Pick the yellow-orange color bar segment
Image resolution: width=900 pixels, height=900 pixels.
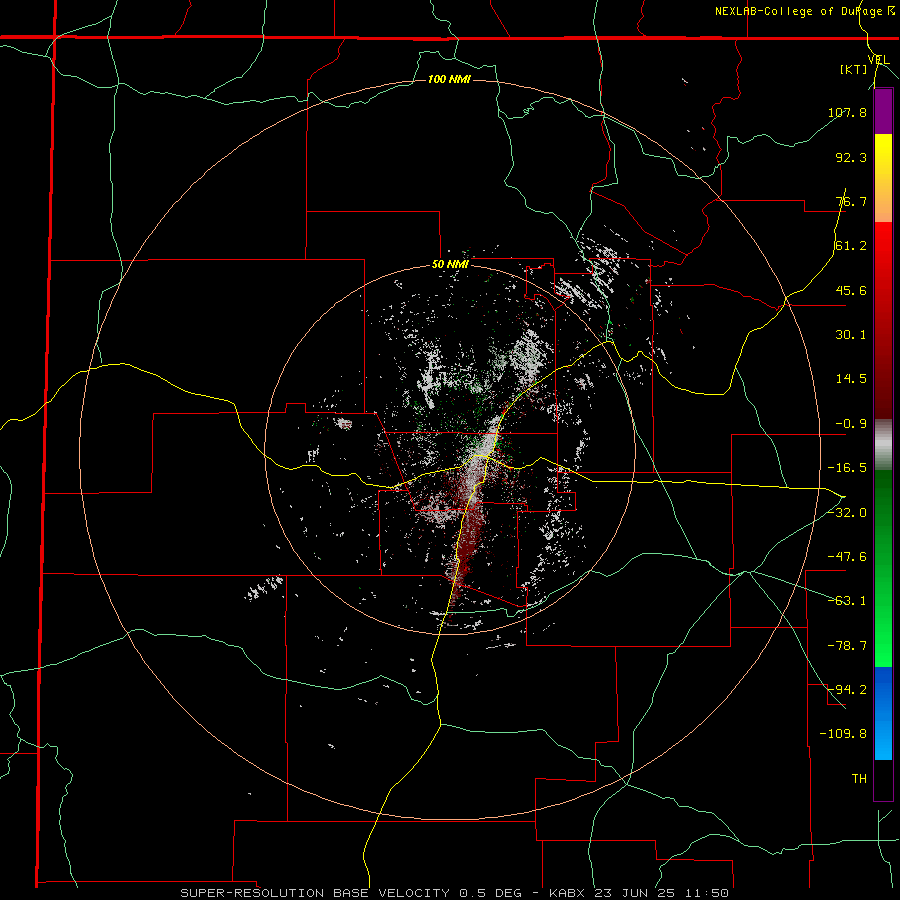pyautogui.click(x=883, y=178)
